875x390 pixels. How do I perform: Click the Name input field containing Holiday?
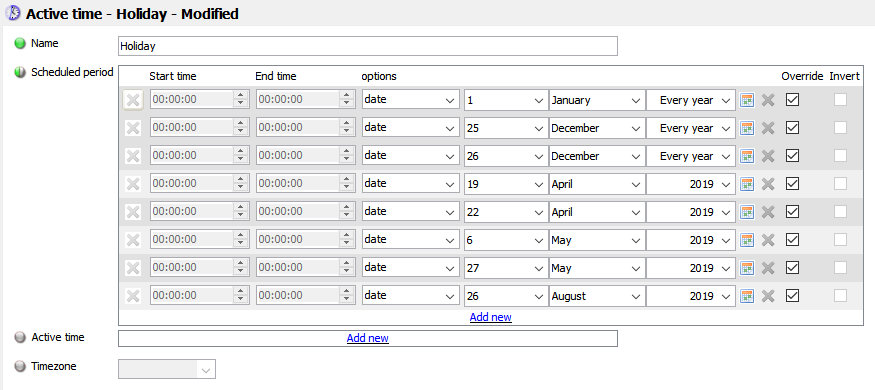coord(368,46)
